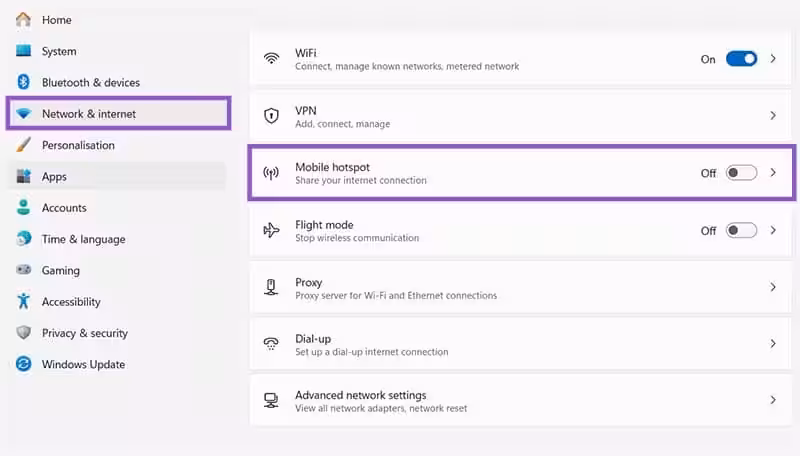Click the Bluetooth icon in the sidebar
Viewport: 800px width, 456px height.
tap(23, 82)
